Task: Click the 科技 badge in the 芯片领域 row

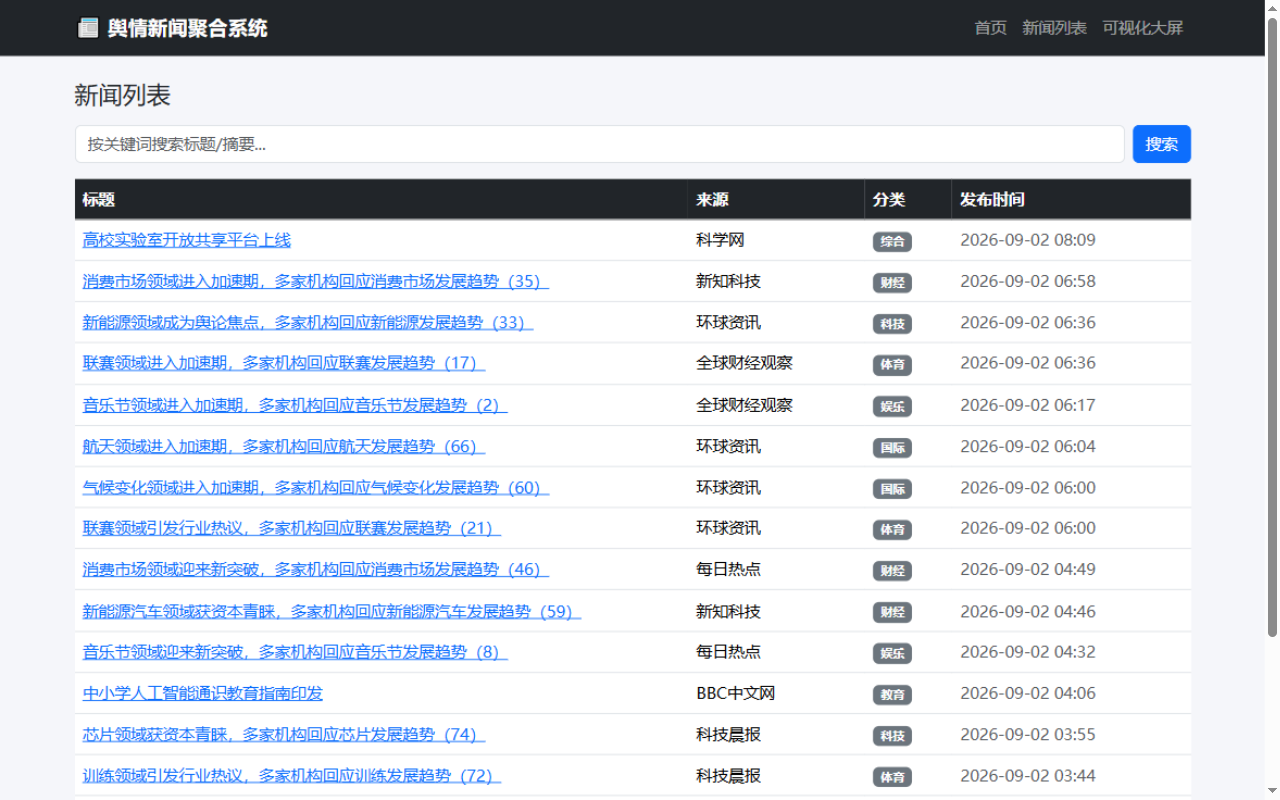Action: 892,736
